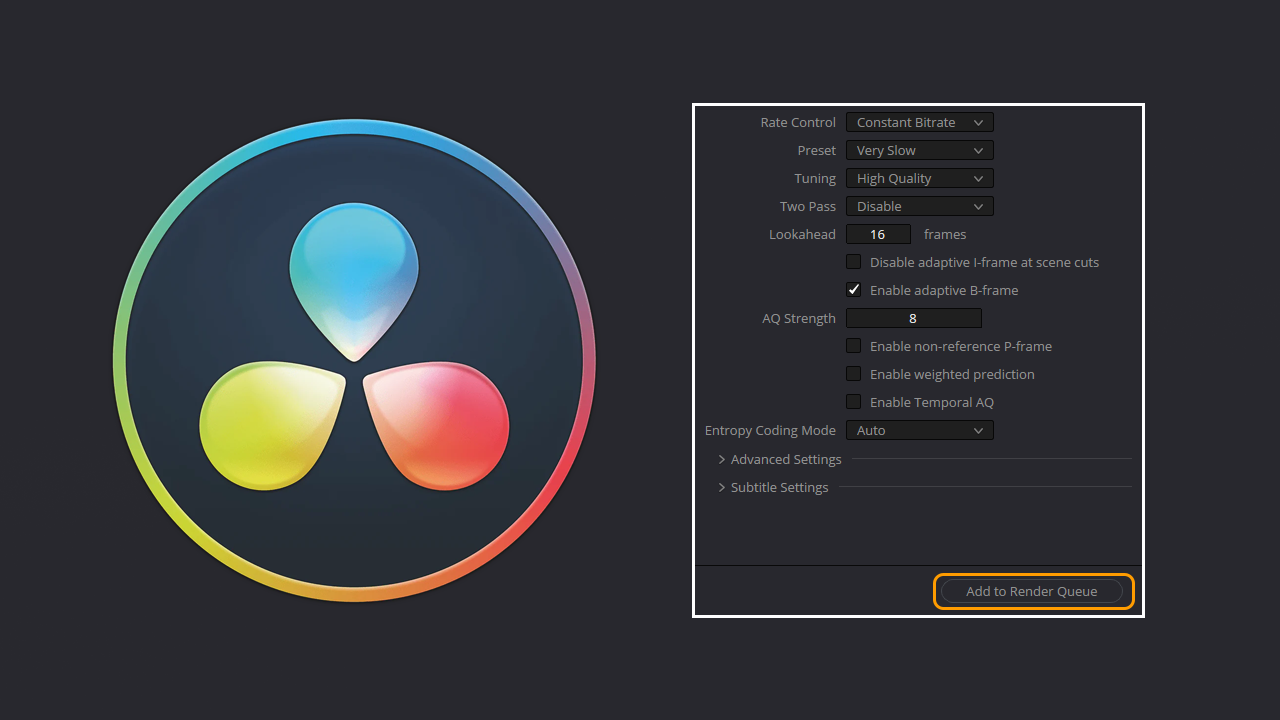Click the 'frames' unit text
The height and width of the screenshot is (720, 1280).
pos(945,234)
